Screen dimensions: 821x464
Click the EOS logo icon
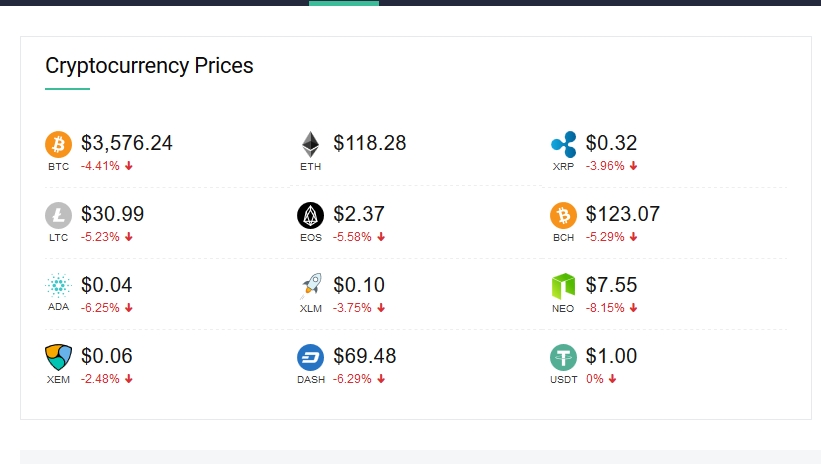click(x=311, y=215)
